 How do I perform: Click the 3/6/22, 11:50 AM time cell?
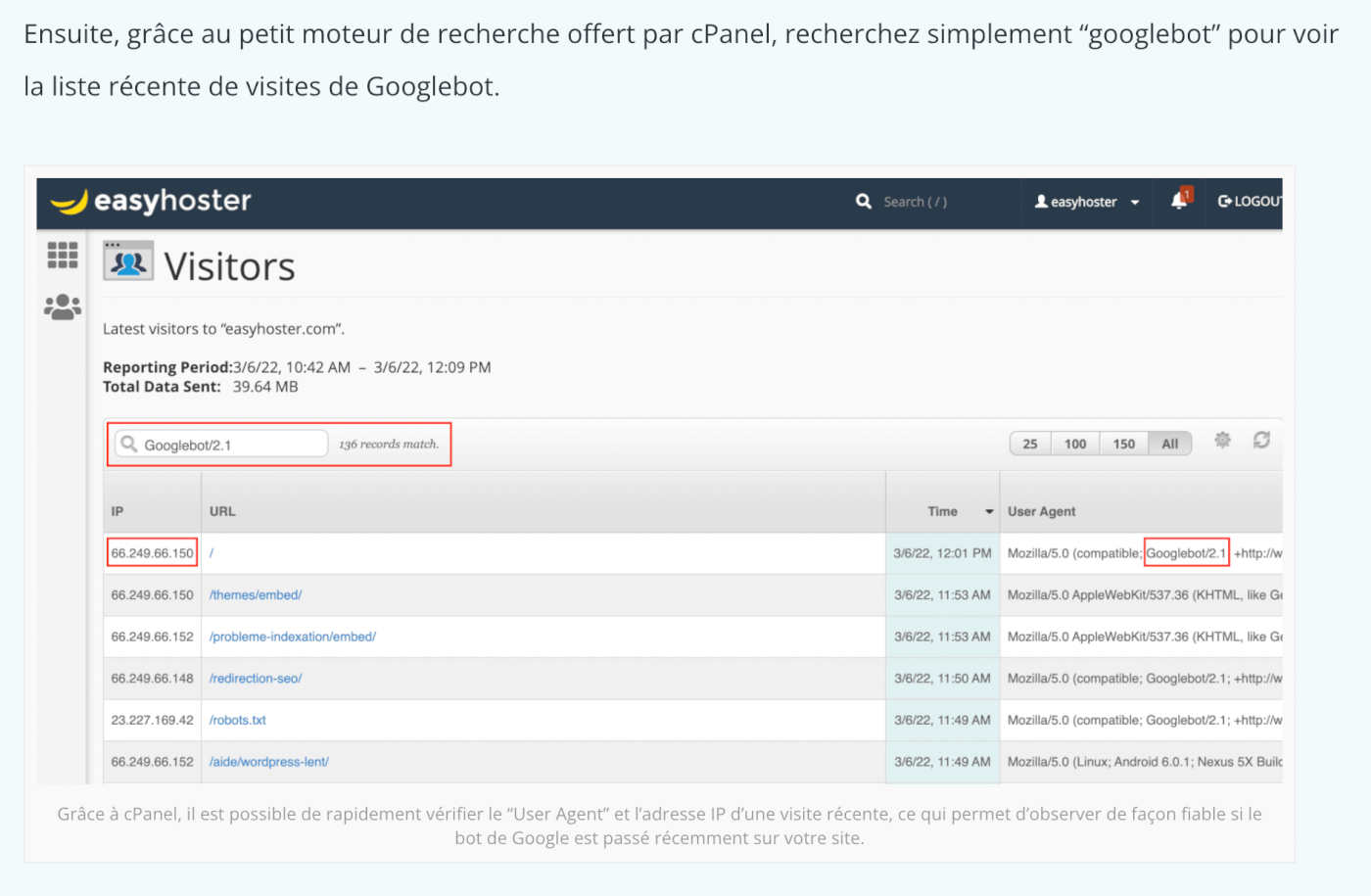click(942, 679)
